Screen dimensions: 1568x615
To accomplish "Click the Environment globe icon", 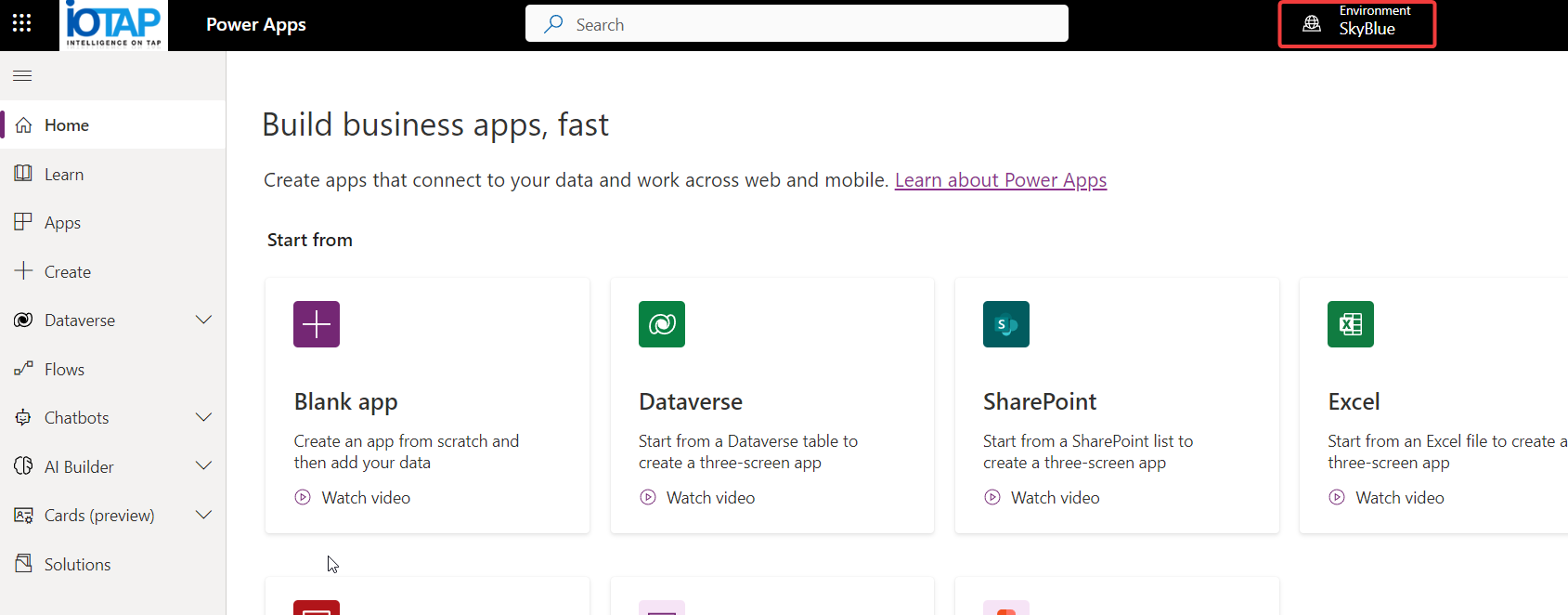I will point(1312,24).
